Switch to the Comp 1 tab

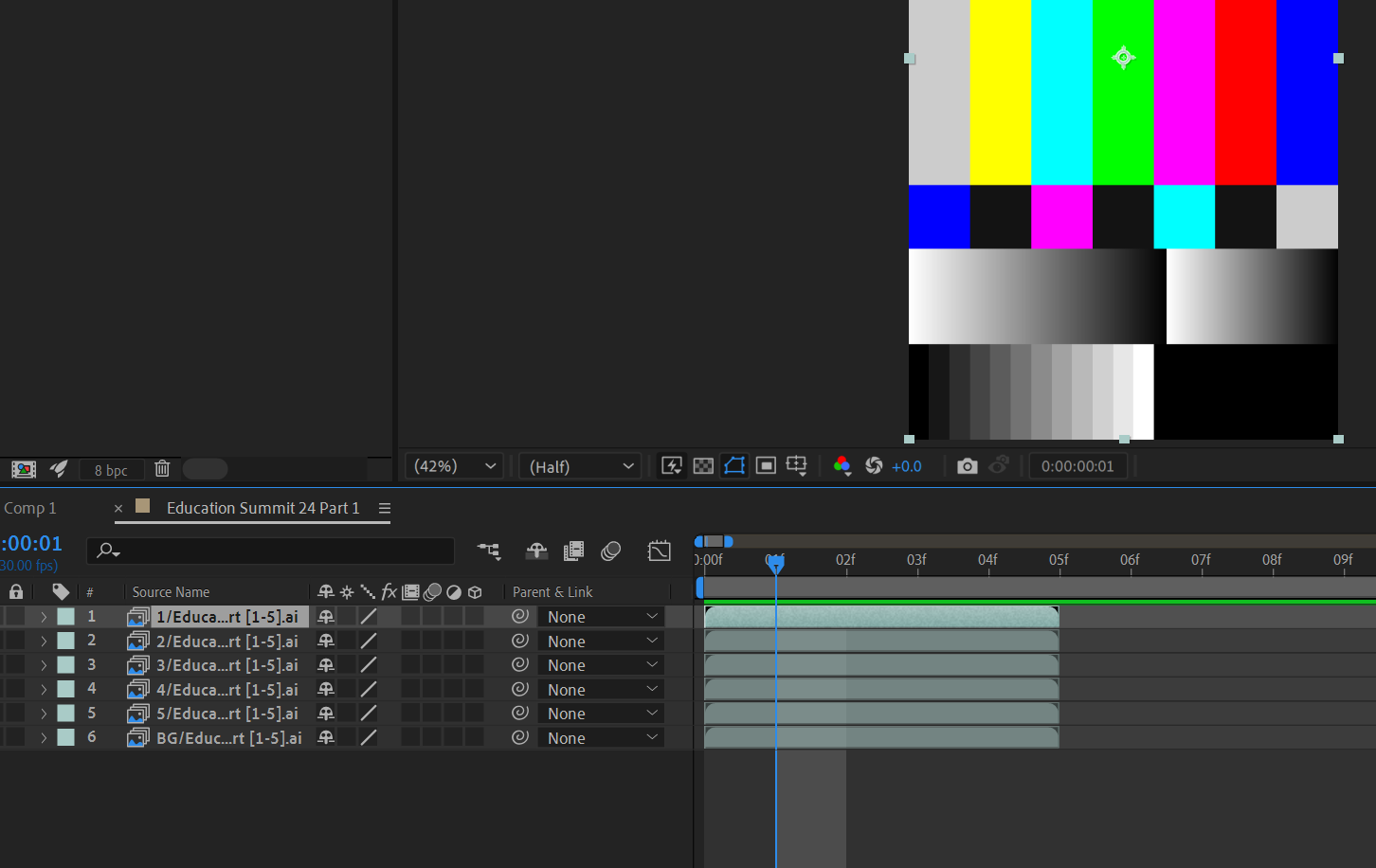coord(30,508)
